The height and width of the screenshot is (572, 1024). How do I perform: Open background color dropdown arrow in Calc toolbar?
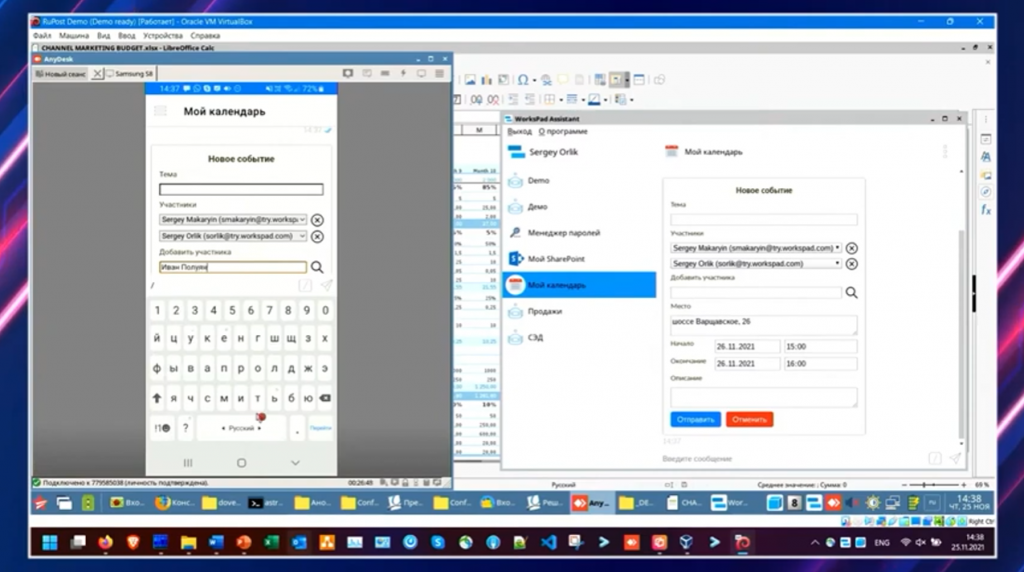click(x=605, y=100)
